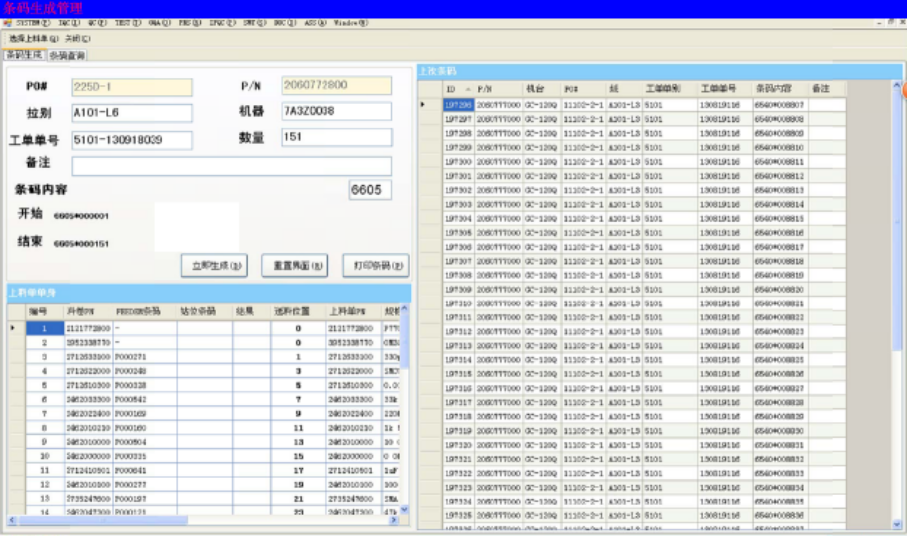Viewport: 908px width, 536px height.
Task: Select row number 10 in lower grid
Action: pos(44,456)
